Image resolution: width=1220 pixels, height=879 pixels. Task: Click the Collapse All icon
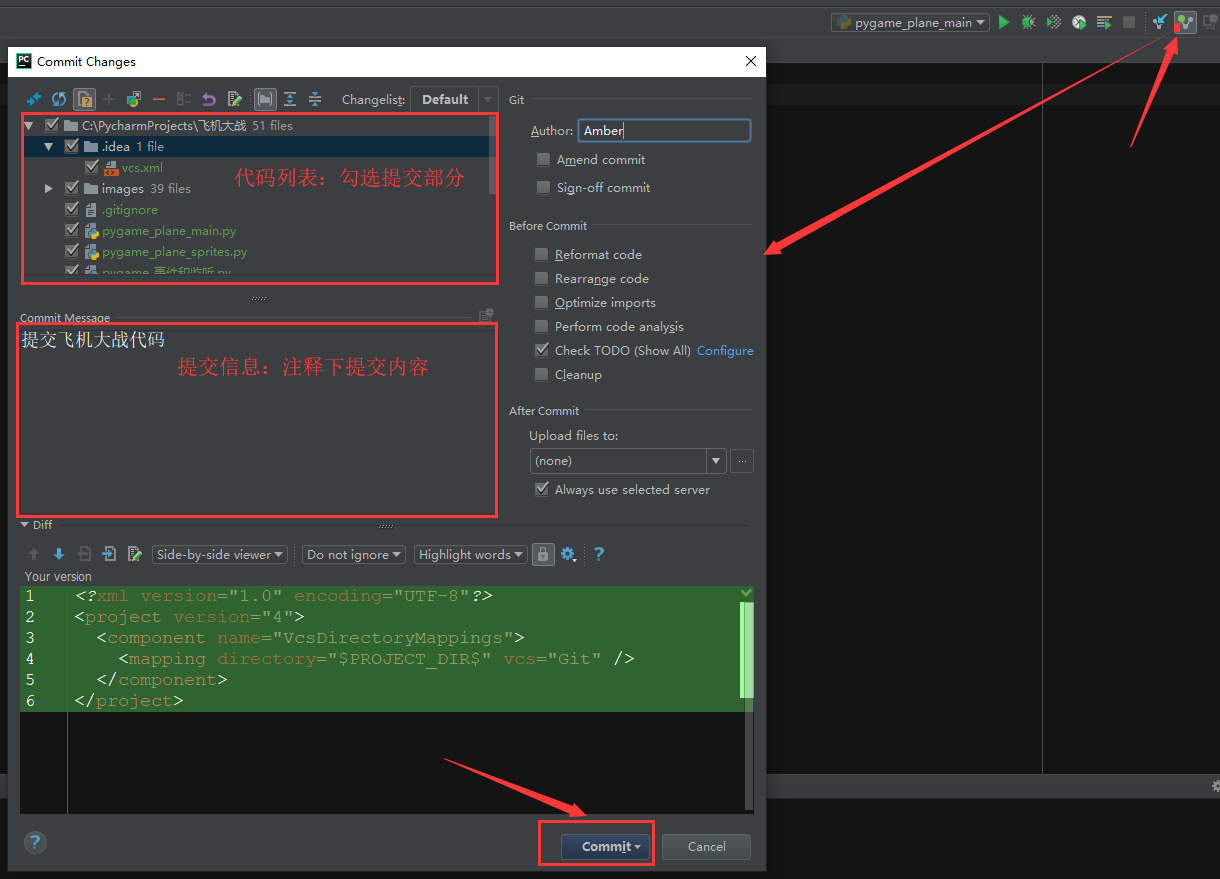click(315, 99)
